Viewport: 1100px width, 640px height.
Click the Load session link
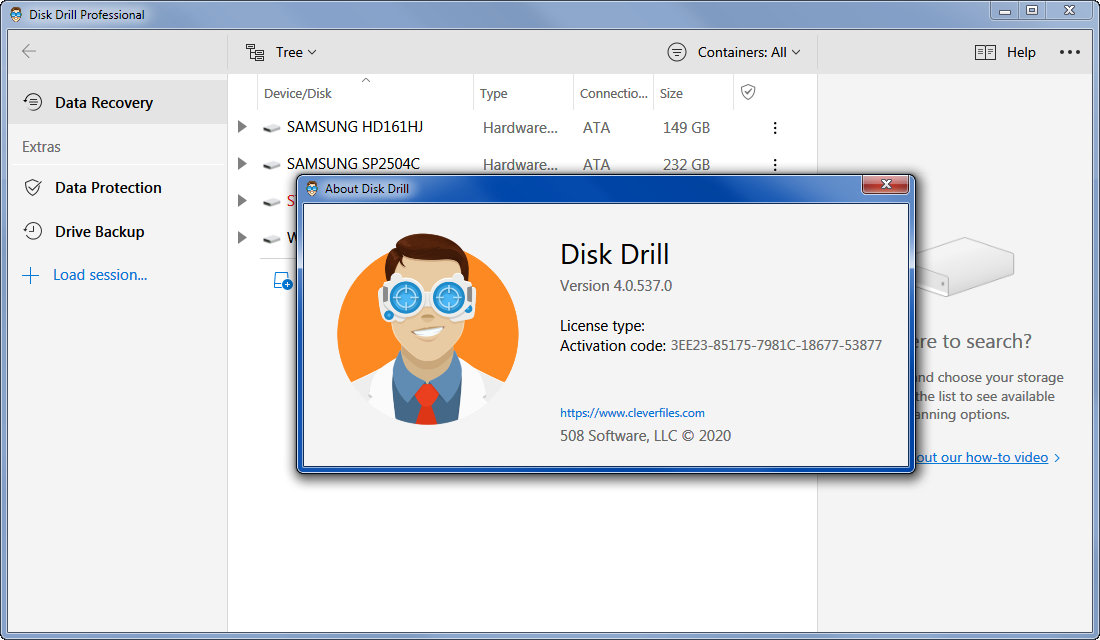coord(100,275)
